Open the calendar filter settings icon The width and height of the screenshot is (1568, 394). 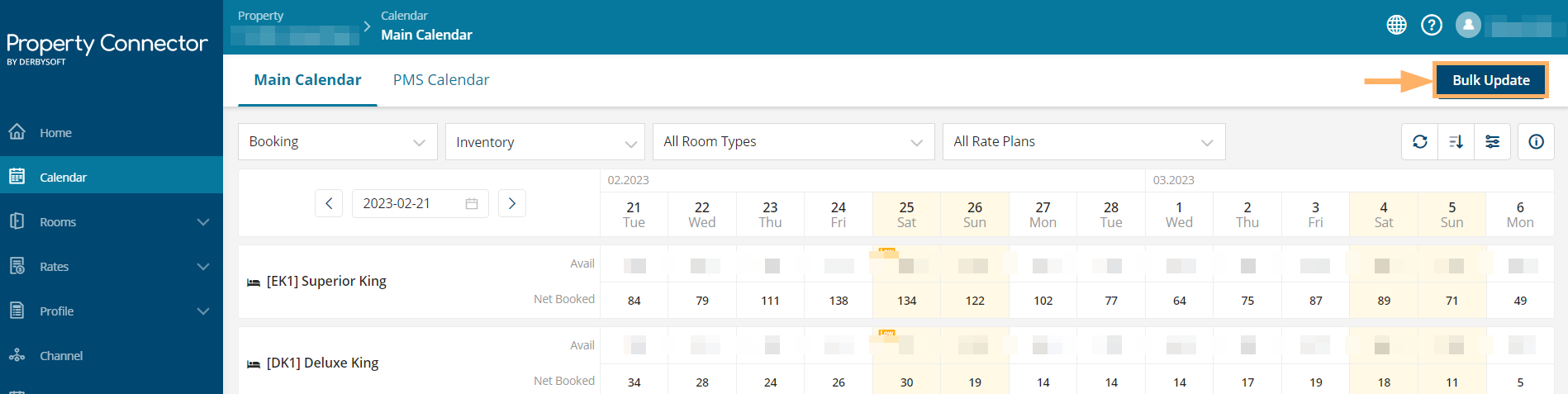[1493, 142]
